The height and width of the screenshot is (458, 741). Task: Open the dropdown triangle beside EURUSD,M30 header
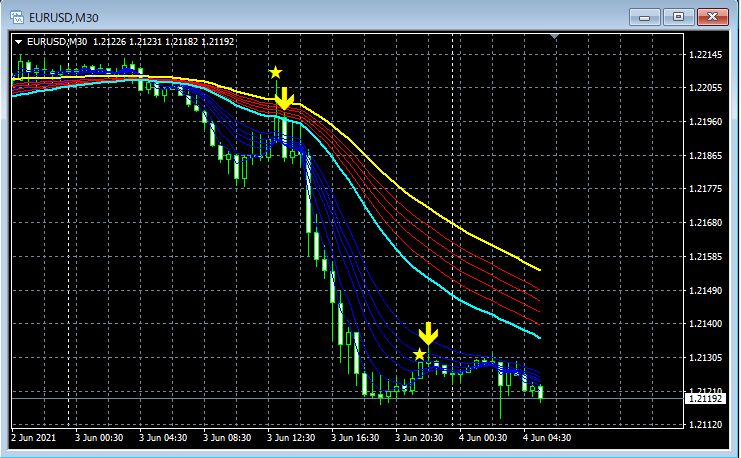click(x=18, y=42)
